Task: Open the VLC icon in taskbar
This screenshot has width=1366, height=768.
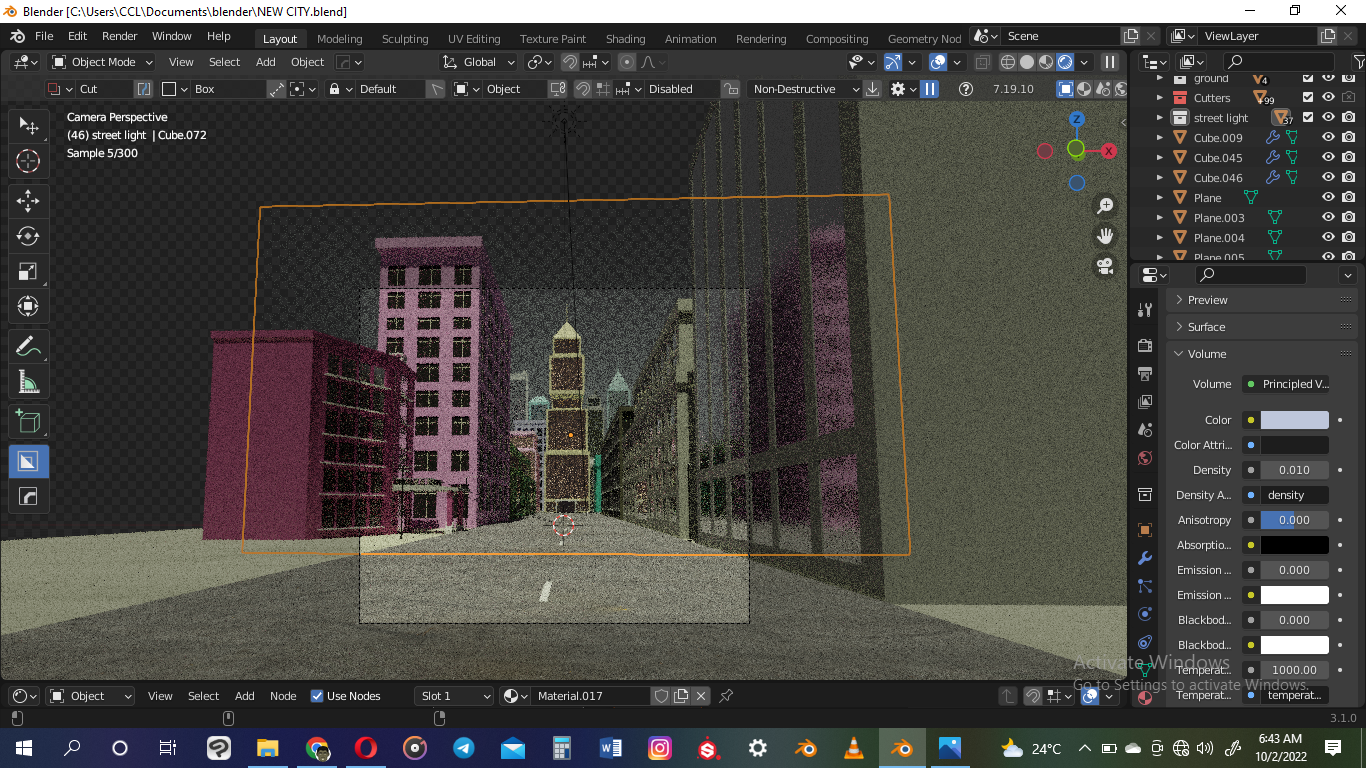Action: [854, 748]
